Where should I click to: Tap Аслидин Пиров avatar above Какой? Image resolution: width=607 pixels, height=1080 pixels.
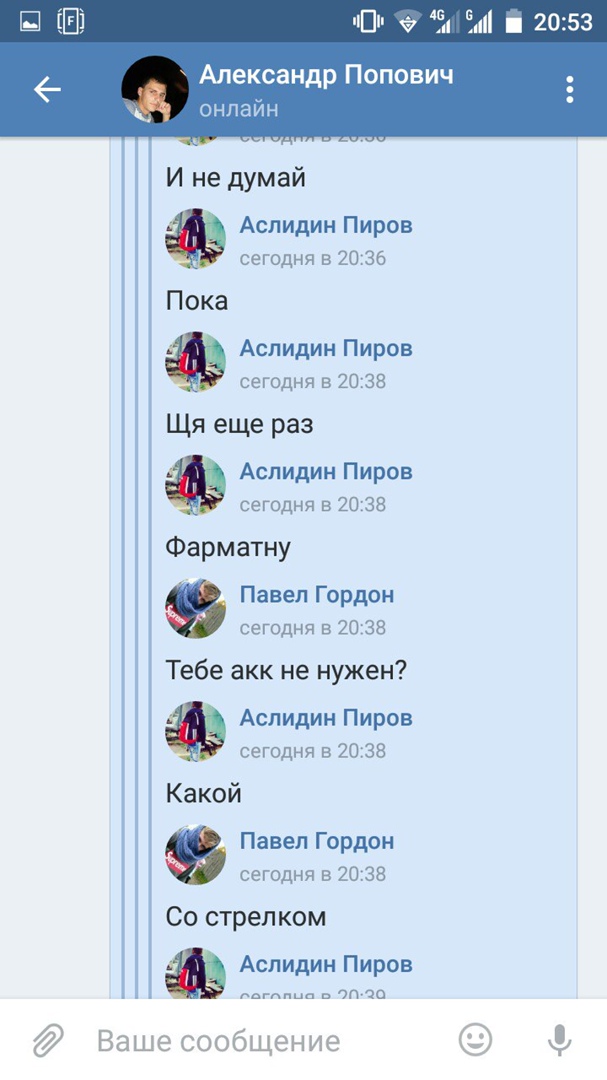click(x=196, y=731)
